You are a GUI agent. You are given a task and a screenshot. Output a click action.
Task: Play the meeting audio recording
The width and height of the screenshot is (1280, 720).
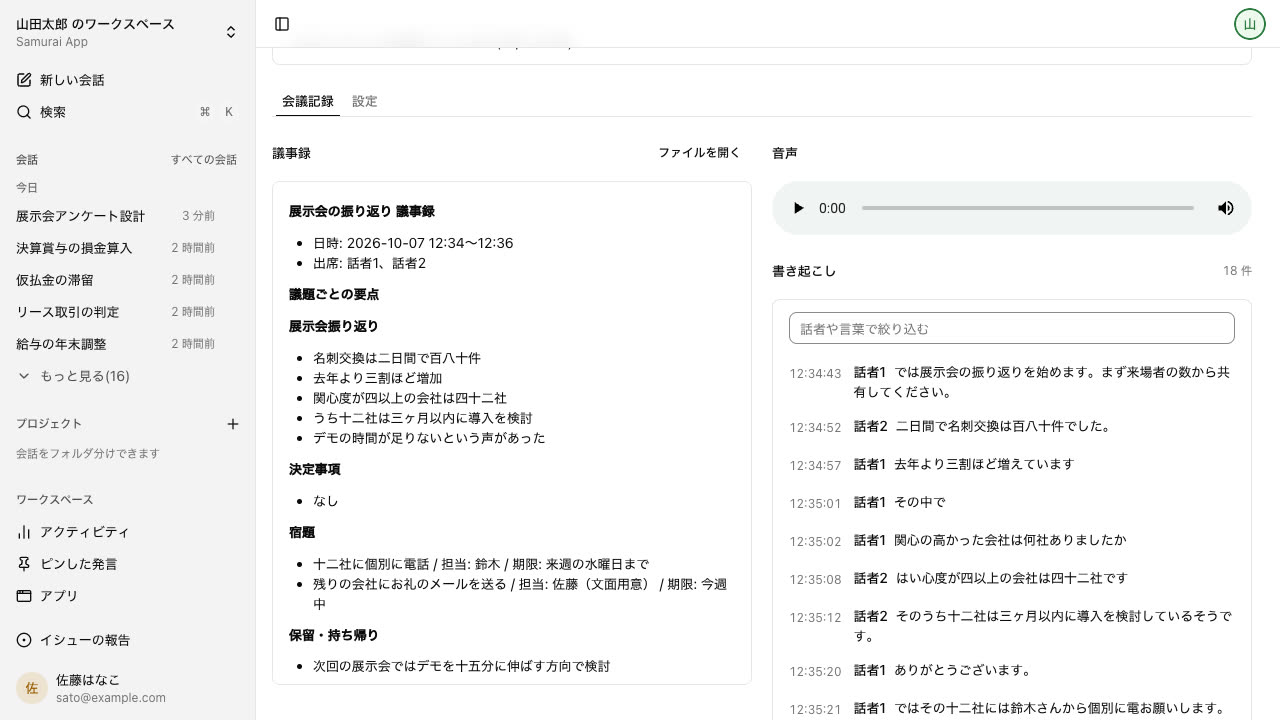(798, 208)
